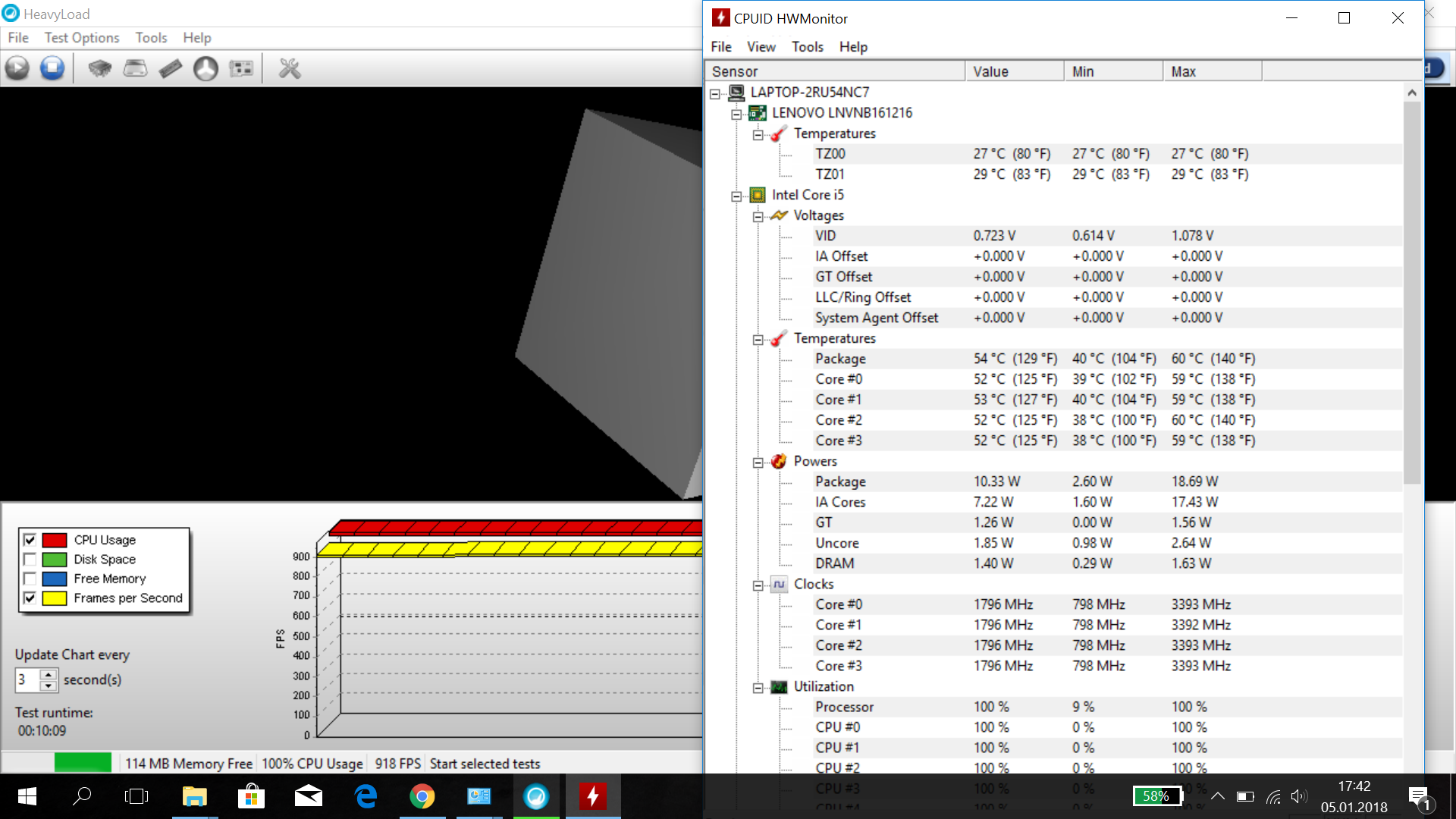Enable the Free Memory checkbox
Image resolution: width=1456 pixels, height=819 pixels.
coord(30,579)
